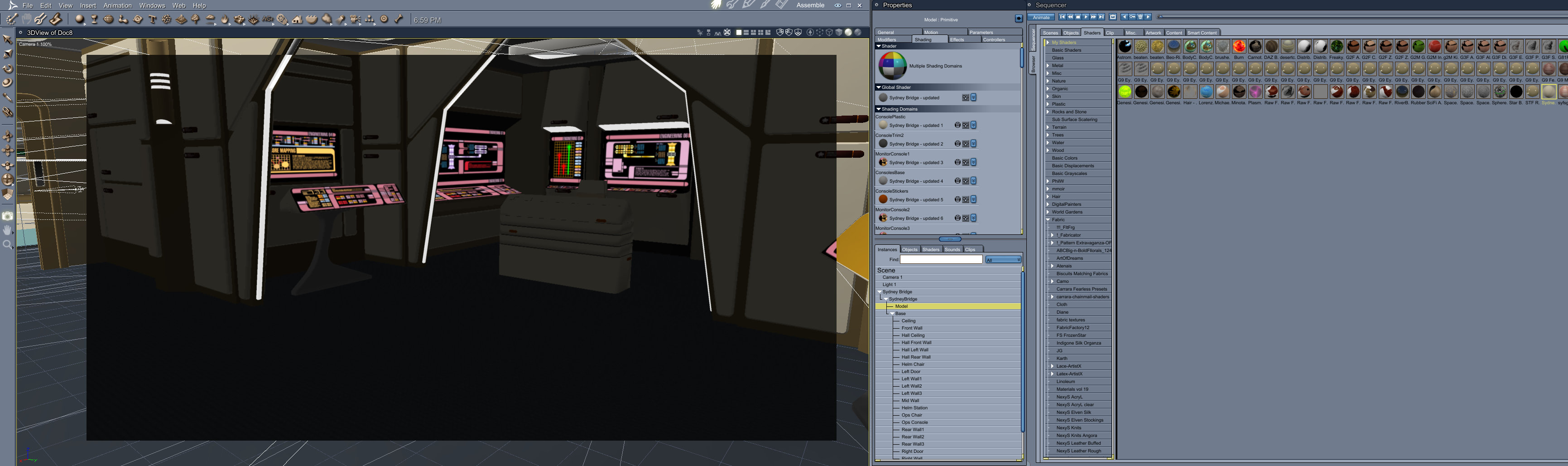The image size is (1568, 466).
Task: Open the Assemble room hand icon
Action: (716, 5)
